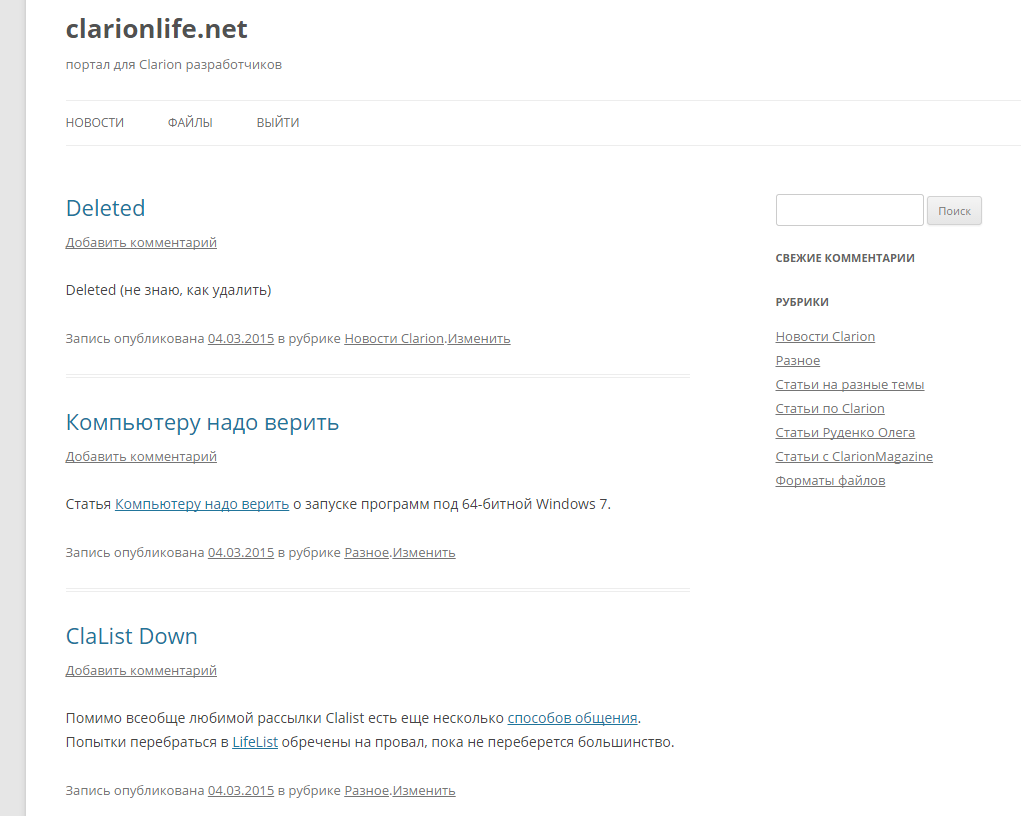Open the ClaList Down post title
The width and height of the screenshot is (1021, 816).
tap(131, 636)
